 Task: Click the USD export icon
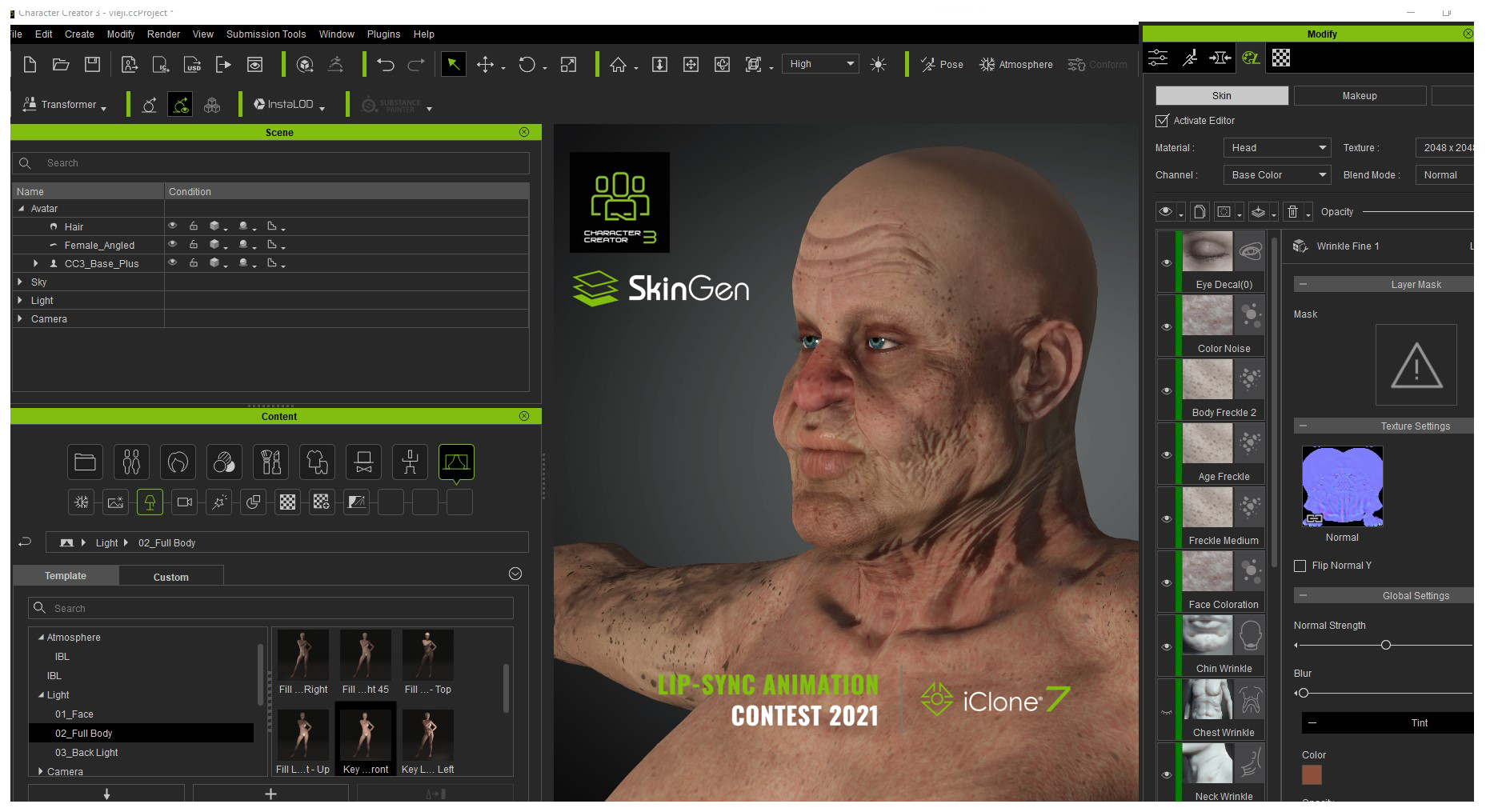192,65
